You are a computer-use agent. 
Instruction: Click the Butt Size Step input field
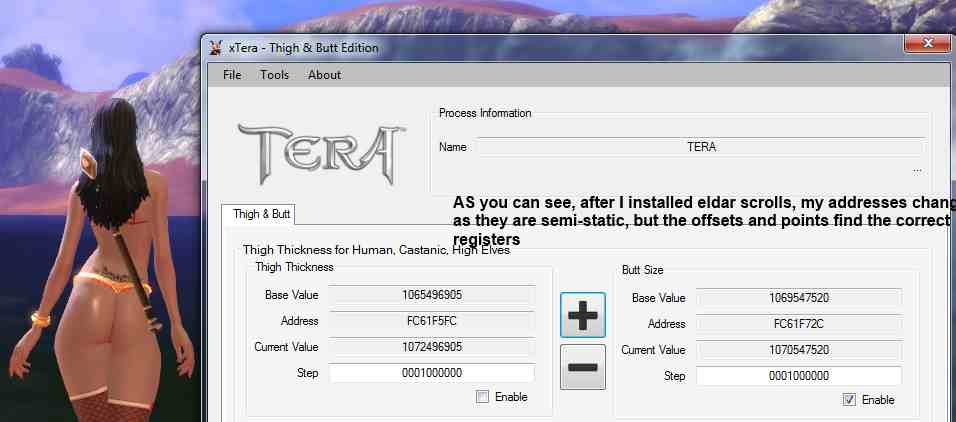[x=799, y=376]
